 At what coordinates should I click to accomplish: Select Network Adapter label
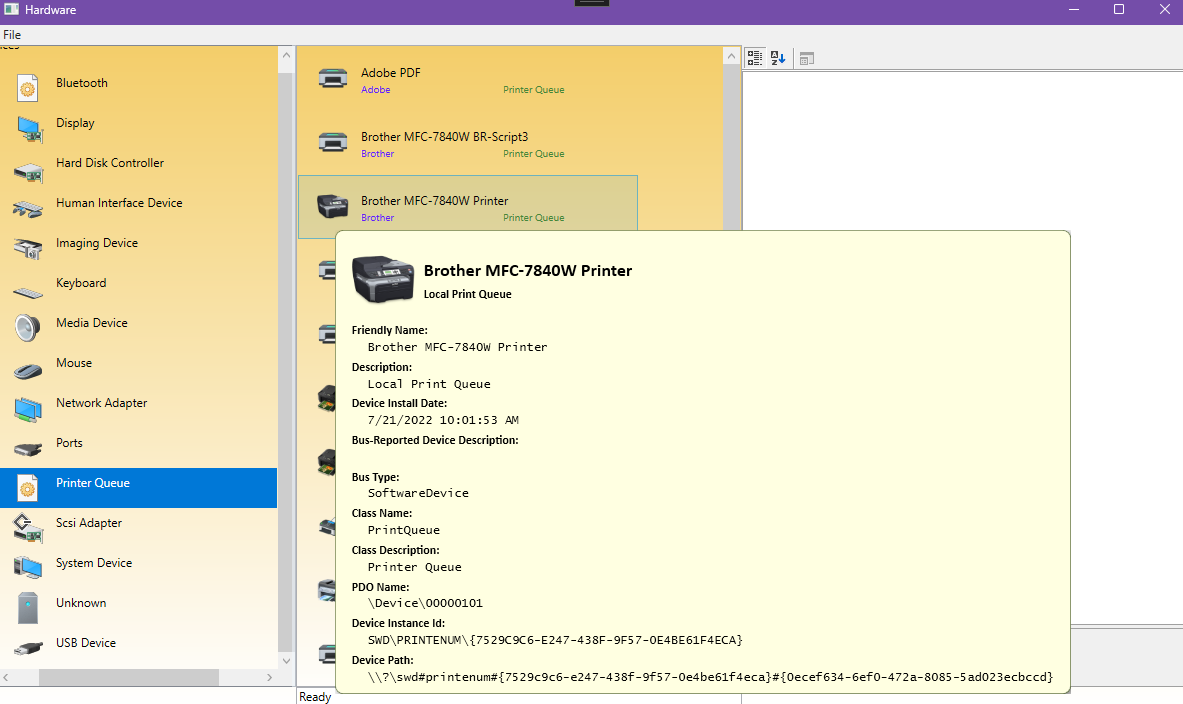pos(101,403)
